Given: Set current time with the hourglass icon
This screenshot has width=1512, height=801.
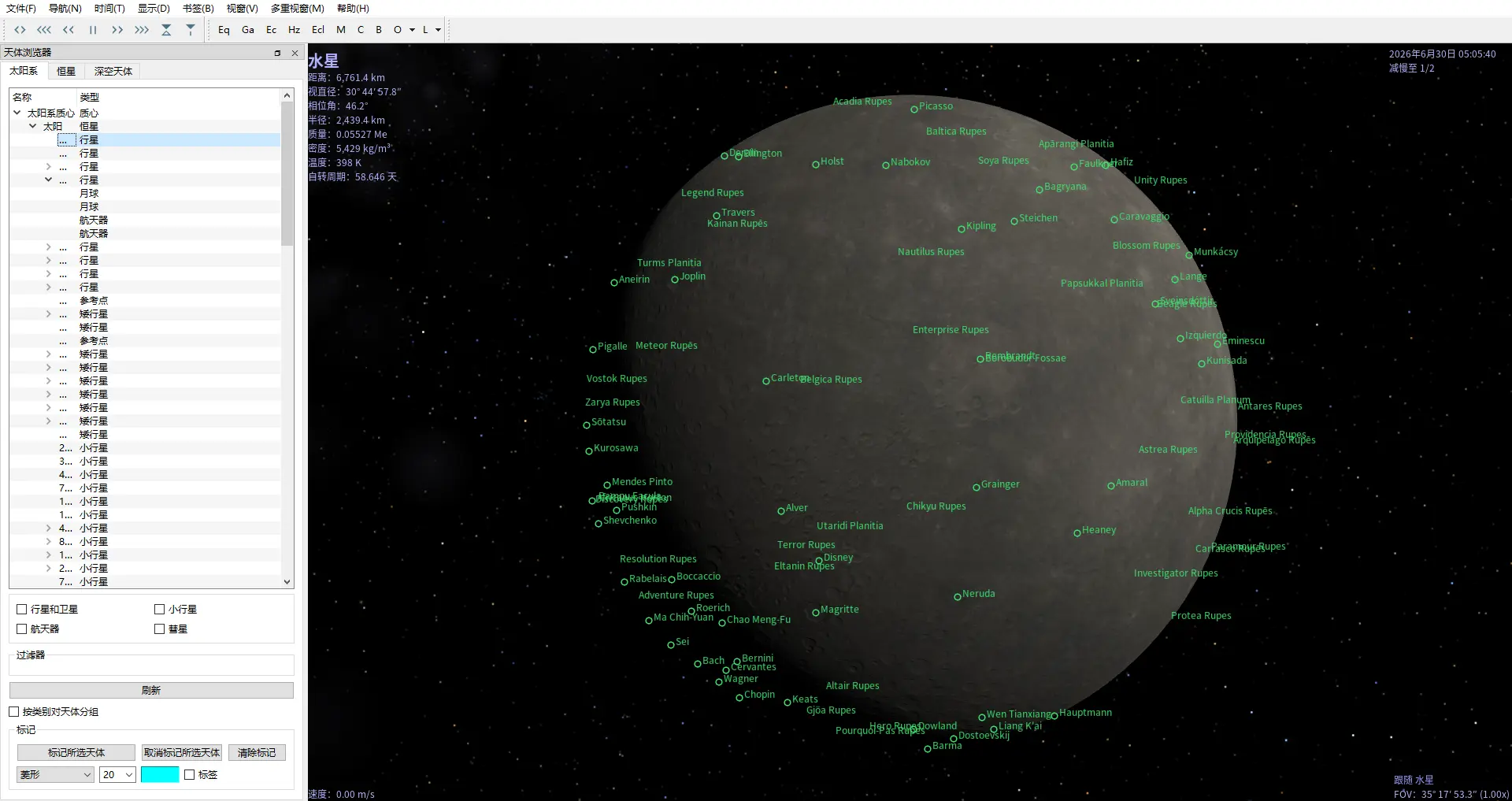Looking at the screenshot, I should 166,30.
